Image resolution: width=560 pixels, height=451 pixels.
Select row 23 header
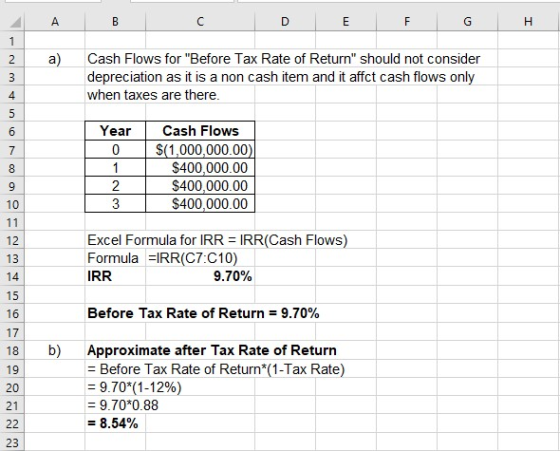click(x=12, y=442)
